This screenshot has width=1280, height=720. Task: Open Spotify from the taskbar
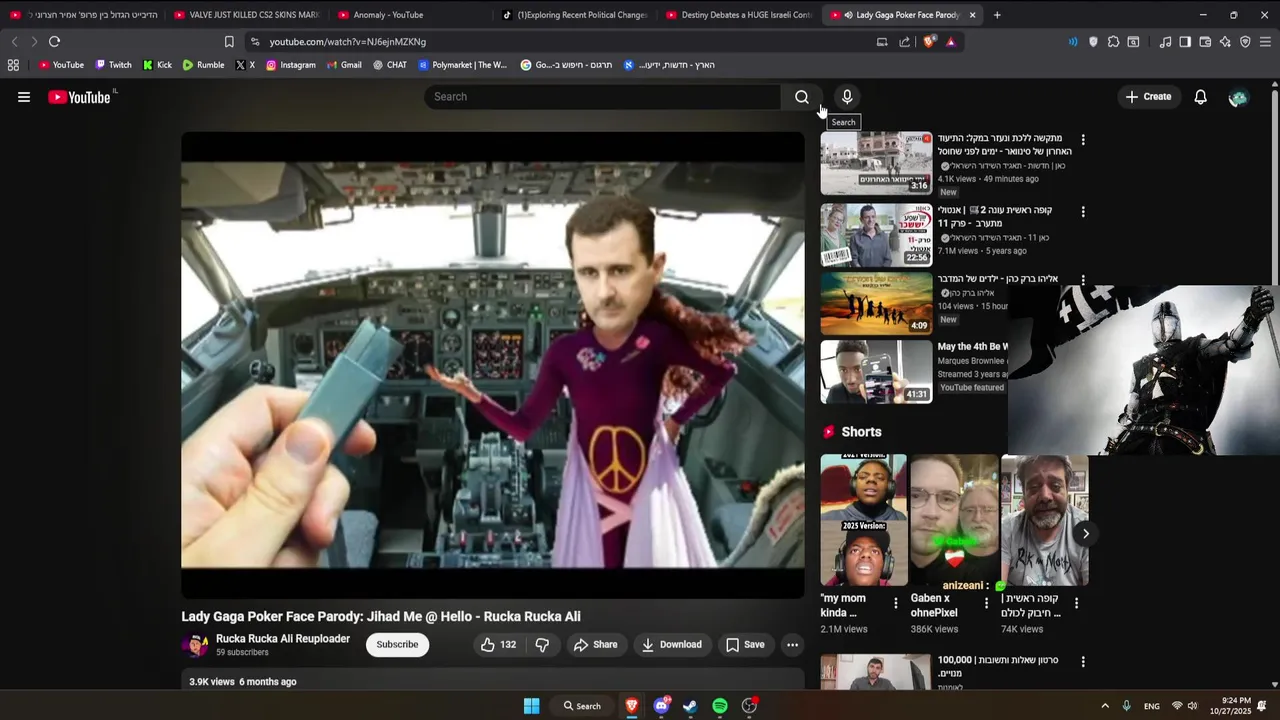tap(720, 706)
